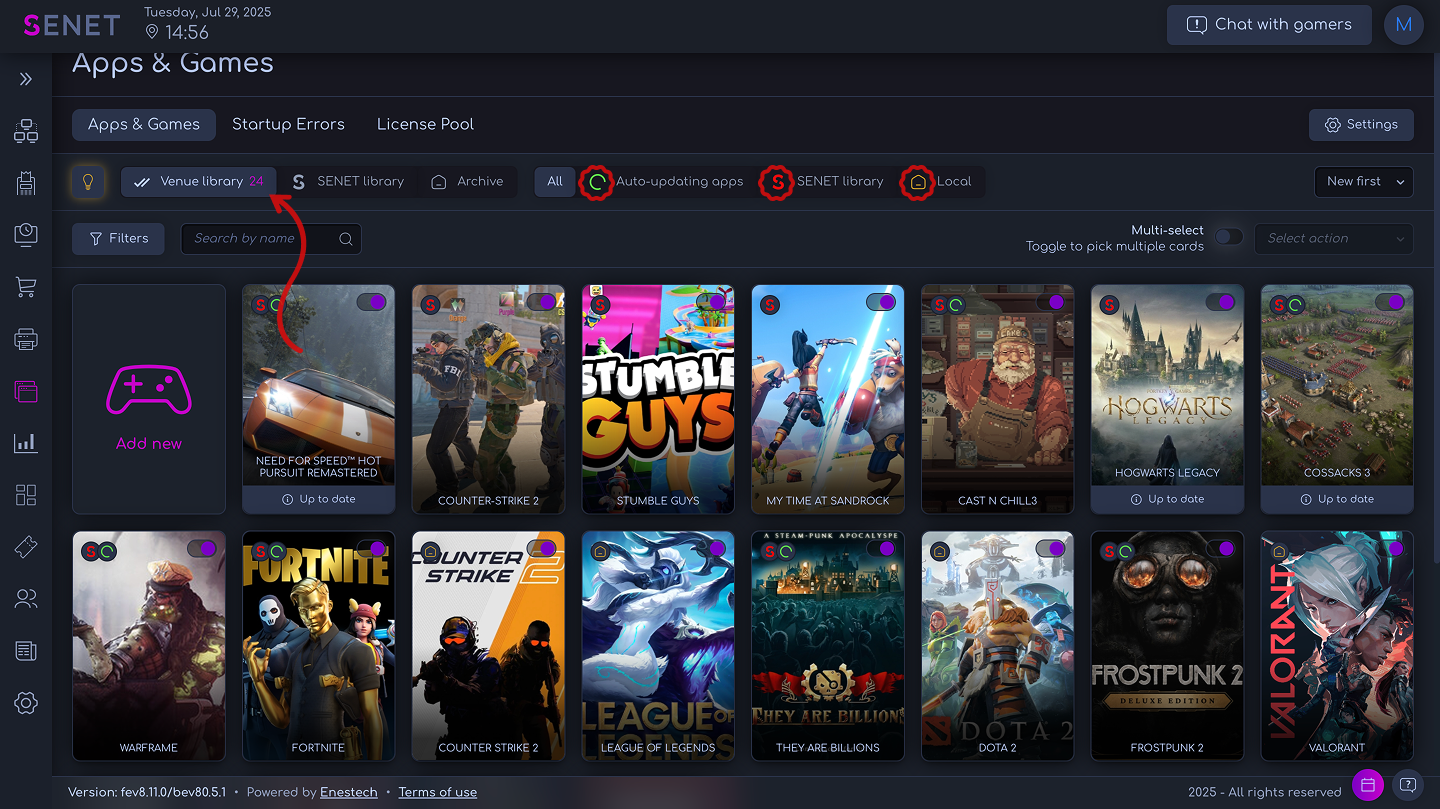Open the shopping cart sidebar icon
This screenshot has width=1440, height=809.
point(26,288)
